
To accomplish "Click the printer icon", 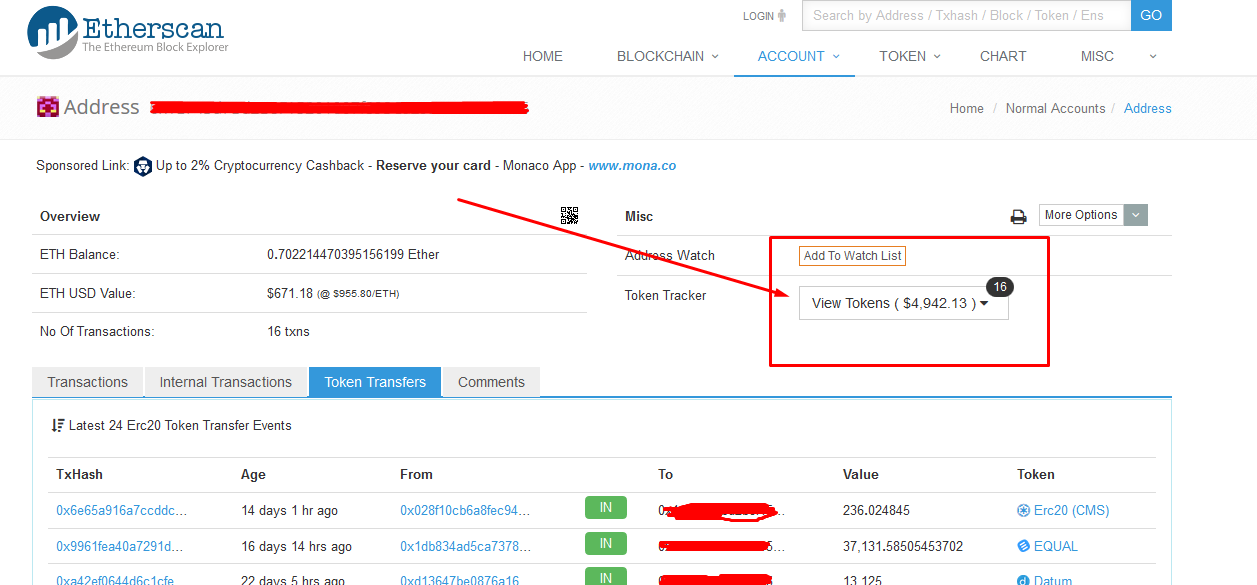I will pos(1018,216).
